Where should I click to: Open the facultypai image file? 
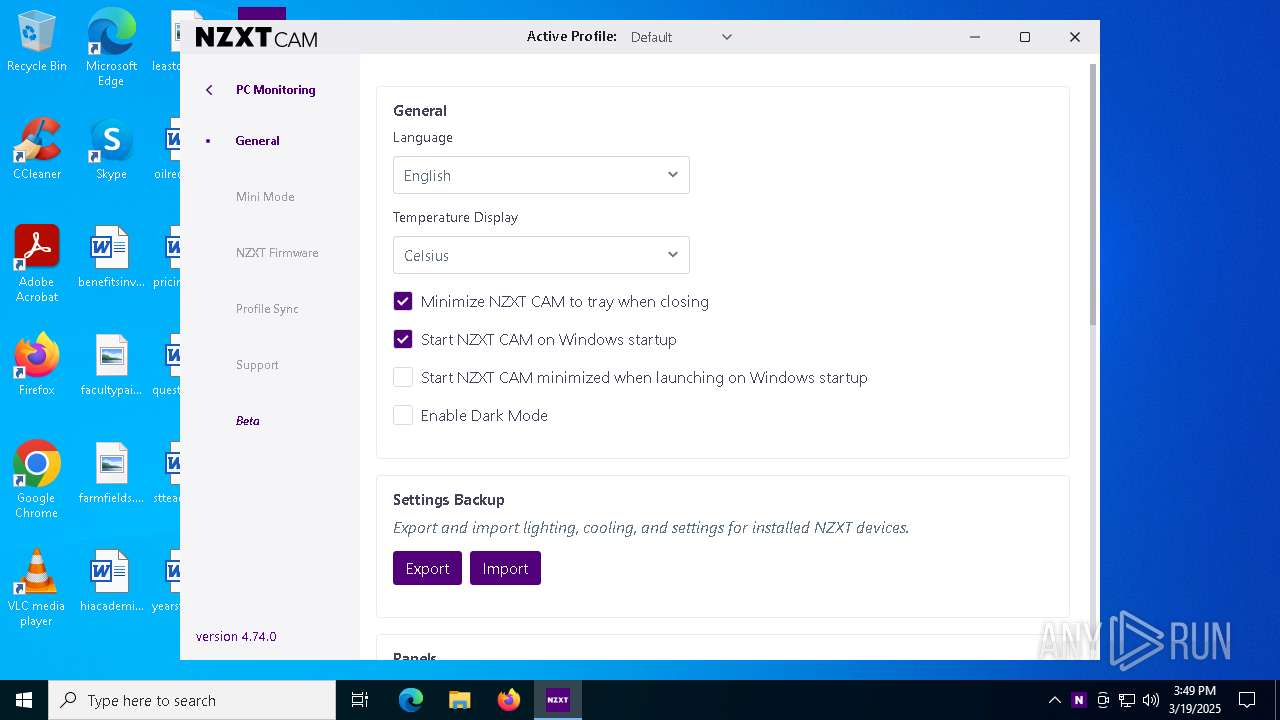point(111,365)
